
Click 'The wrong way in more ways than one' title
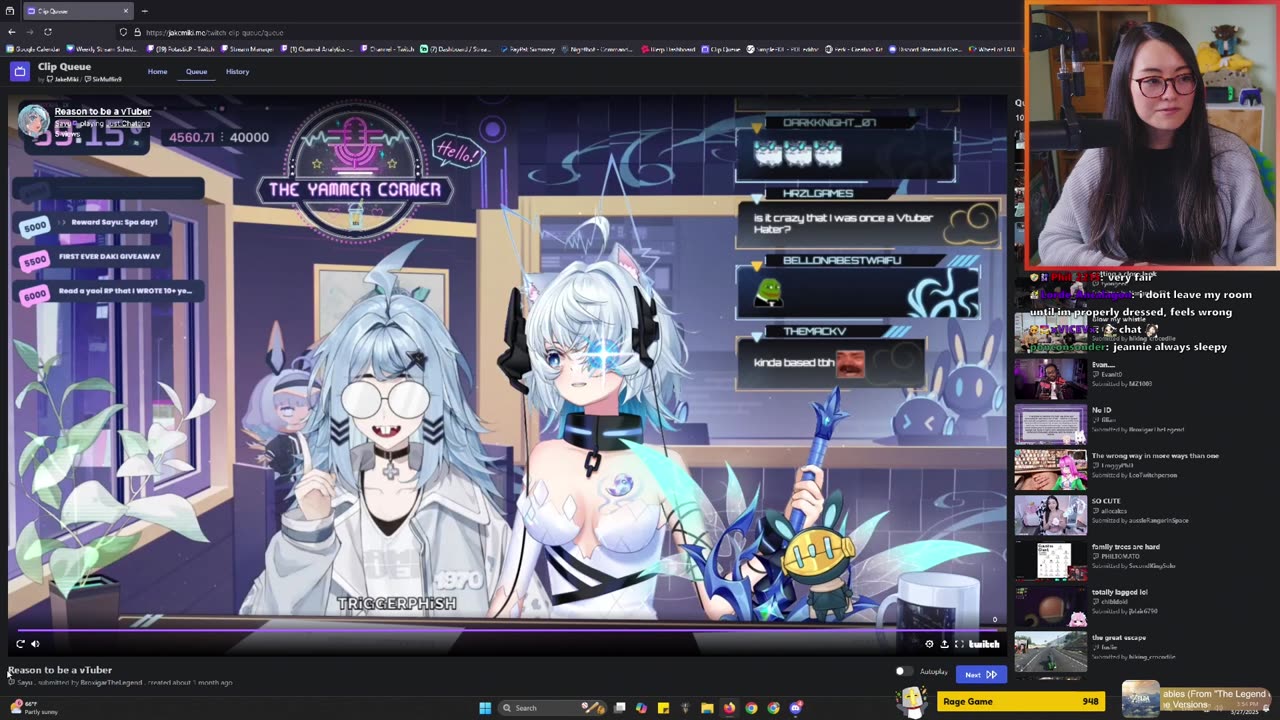pyautogui.click(x=1155, y=456)
